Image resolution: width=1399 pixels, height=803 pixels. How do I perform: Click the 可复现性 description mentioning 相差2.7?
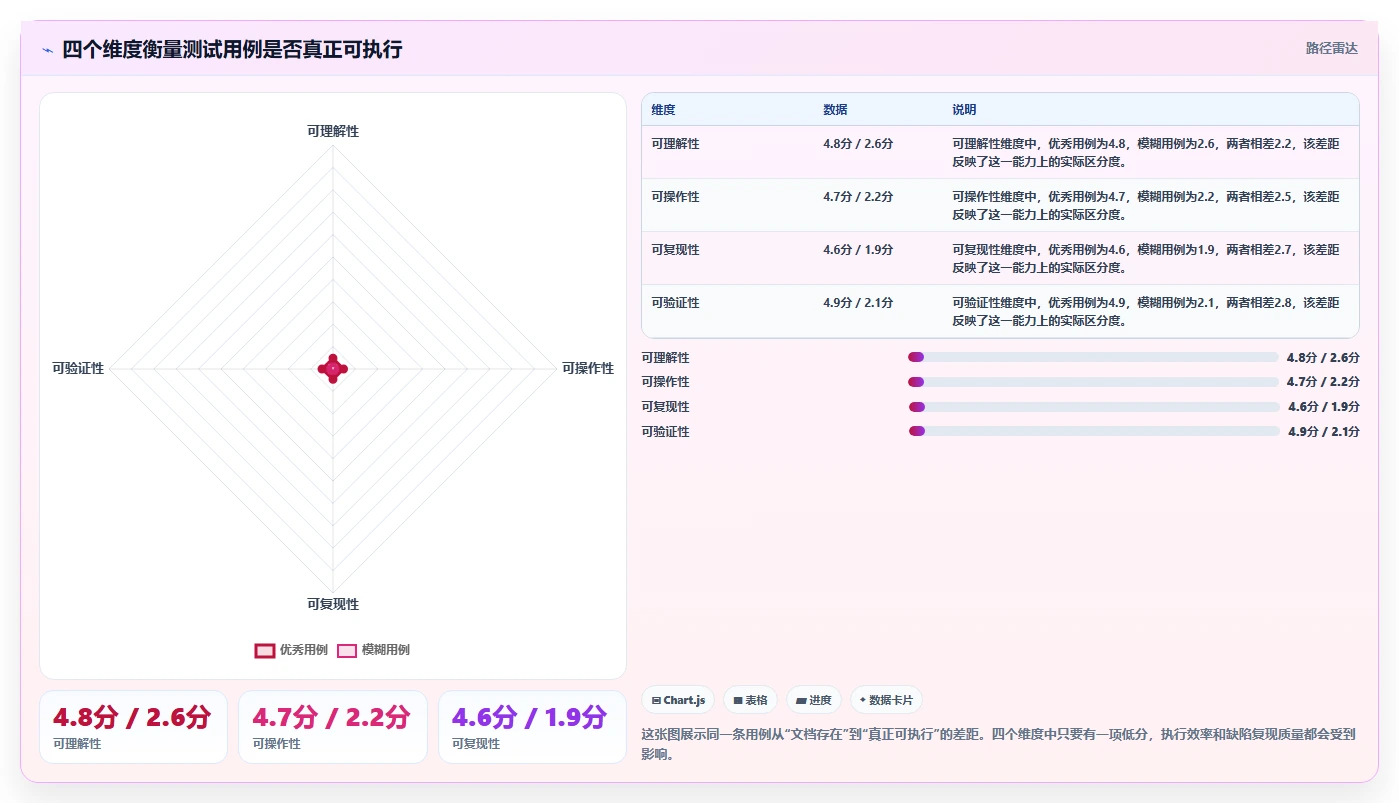click(x=1146, y=259)
